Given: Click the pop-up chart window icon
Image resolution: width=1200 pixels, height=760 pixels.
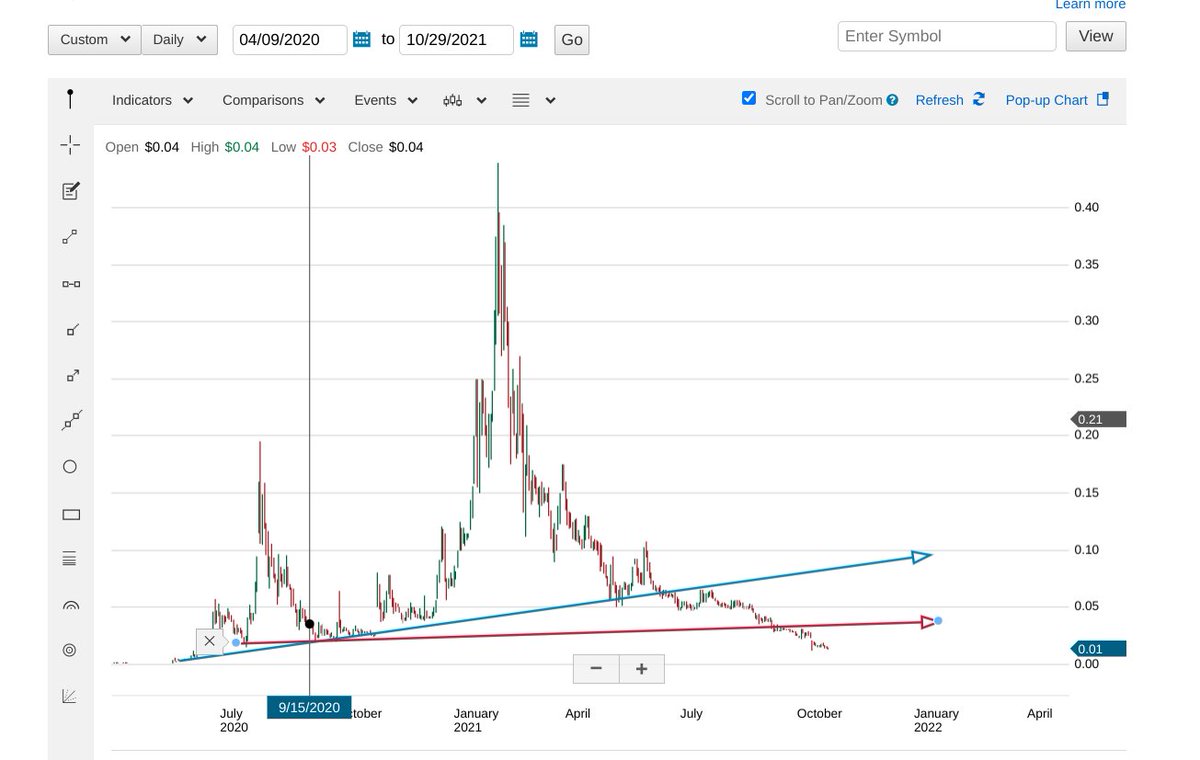Looking at the screenshot, I should 1103,99.
